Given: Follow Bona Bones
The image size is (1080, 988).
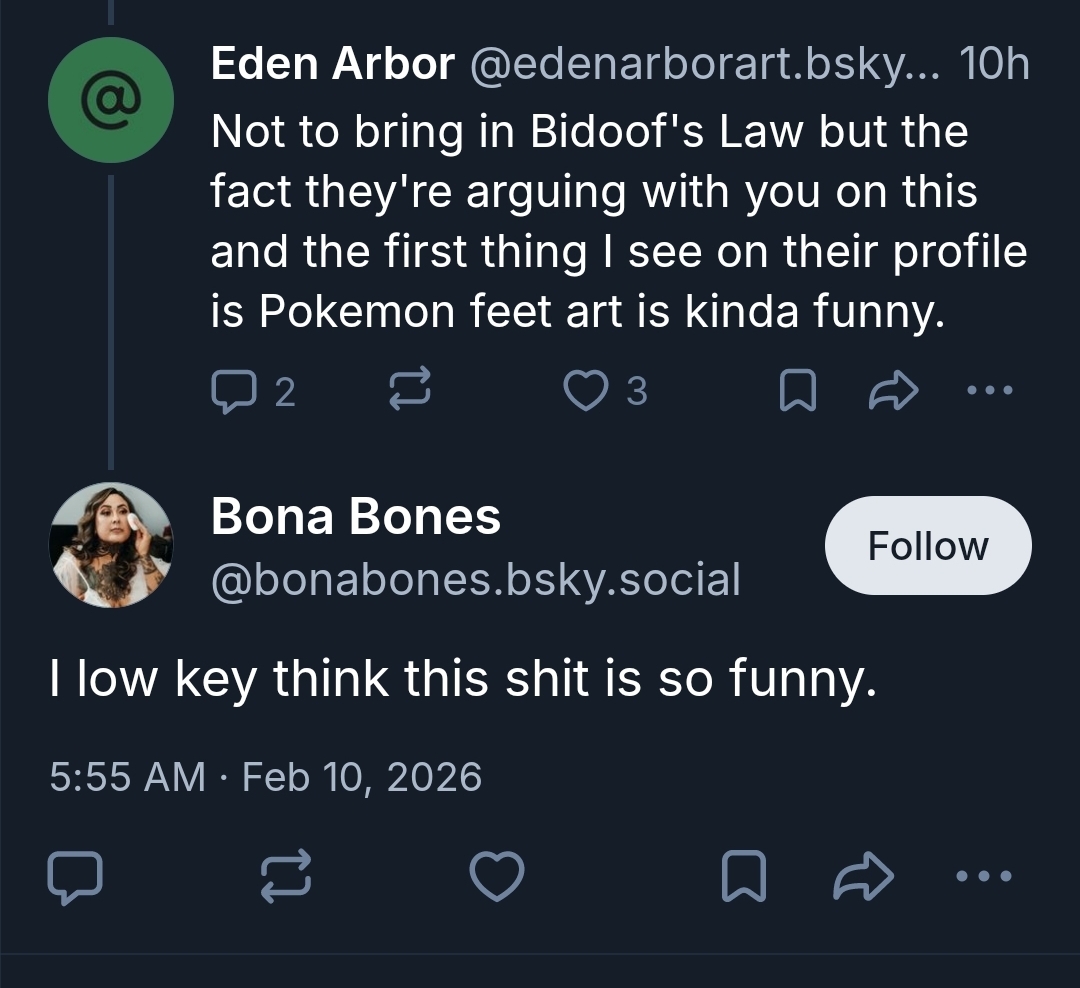Looking at the screenshot, I should point(927,546).
